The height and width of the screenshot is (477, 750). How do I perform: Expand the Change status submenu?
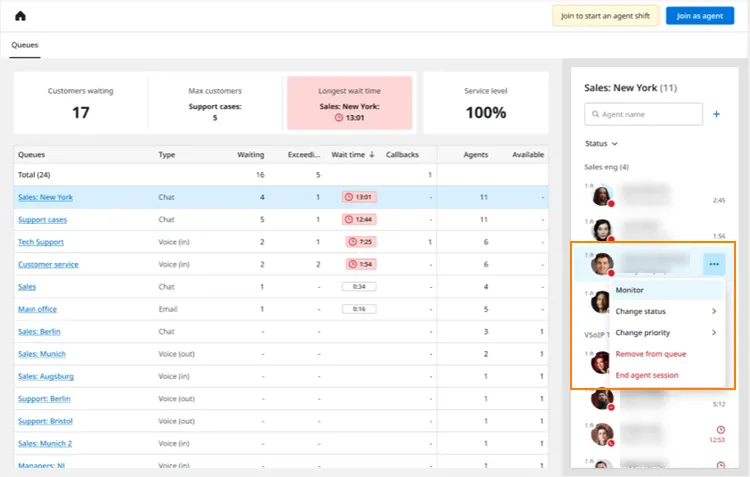click(x=667, y=311)
